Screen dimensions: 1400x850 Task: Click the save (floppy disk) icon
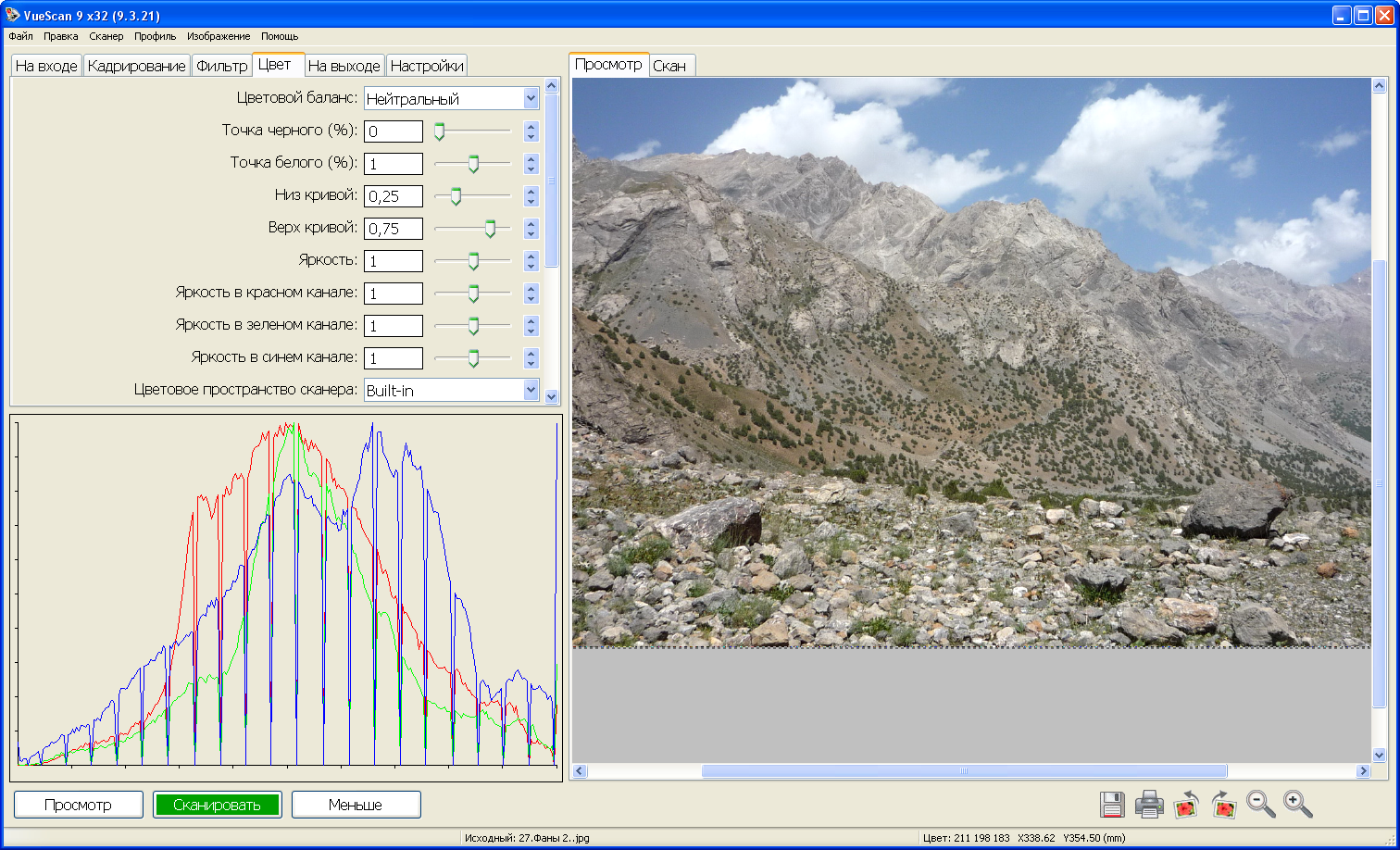click(x=1112, y=805)
